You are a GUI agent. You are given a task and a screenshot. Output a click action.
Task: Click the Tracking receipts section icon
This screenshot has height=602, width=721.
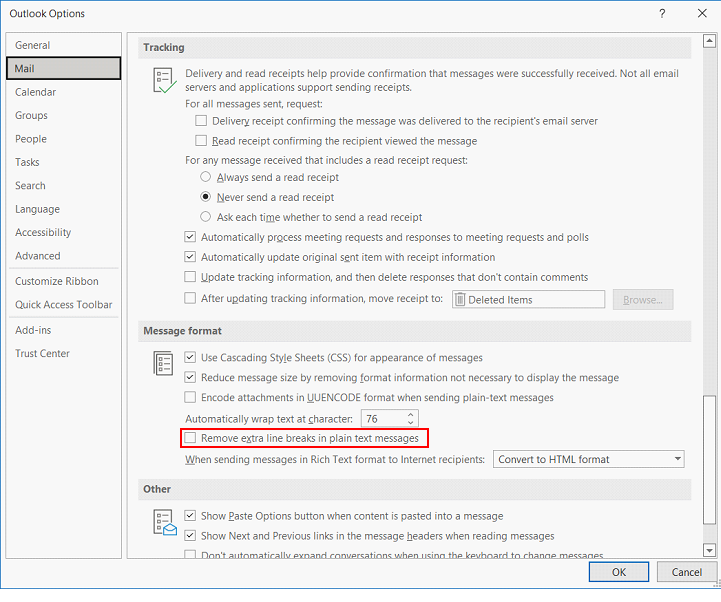tap(164, 81)
